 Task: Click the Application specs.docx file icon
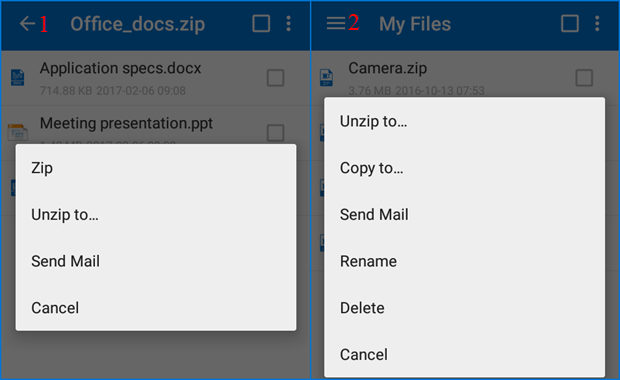click(17, 78)
